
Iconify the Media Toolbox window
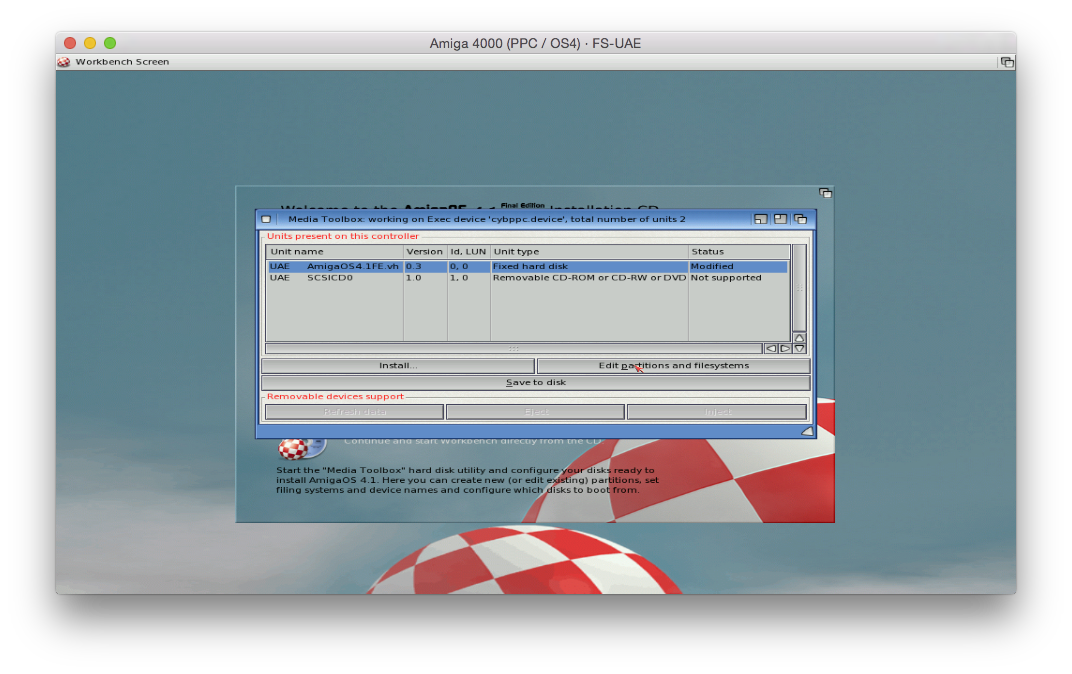click(760, 219)
